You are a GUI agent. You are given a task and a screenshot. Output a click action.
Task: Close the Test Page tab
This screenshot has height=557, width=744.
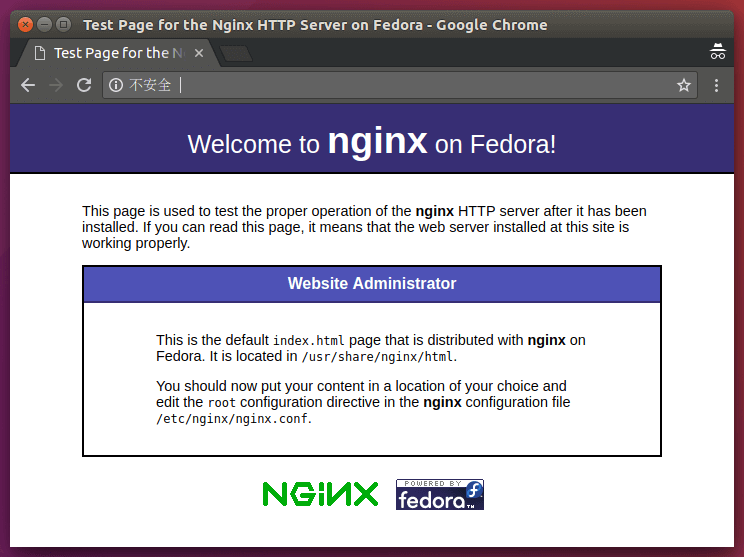(x=199, y=53)
